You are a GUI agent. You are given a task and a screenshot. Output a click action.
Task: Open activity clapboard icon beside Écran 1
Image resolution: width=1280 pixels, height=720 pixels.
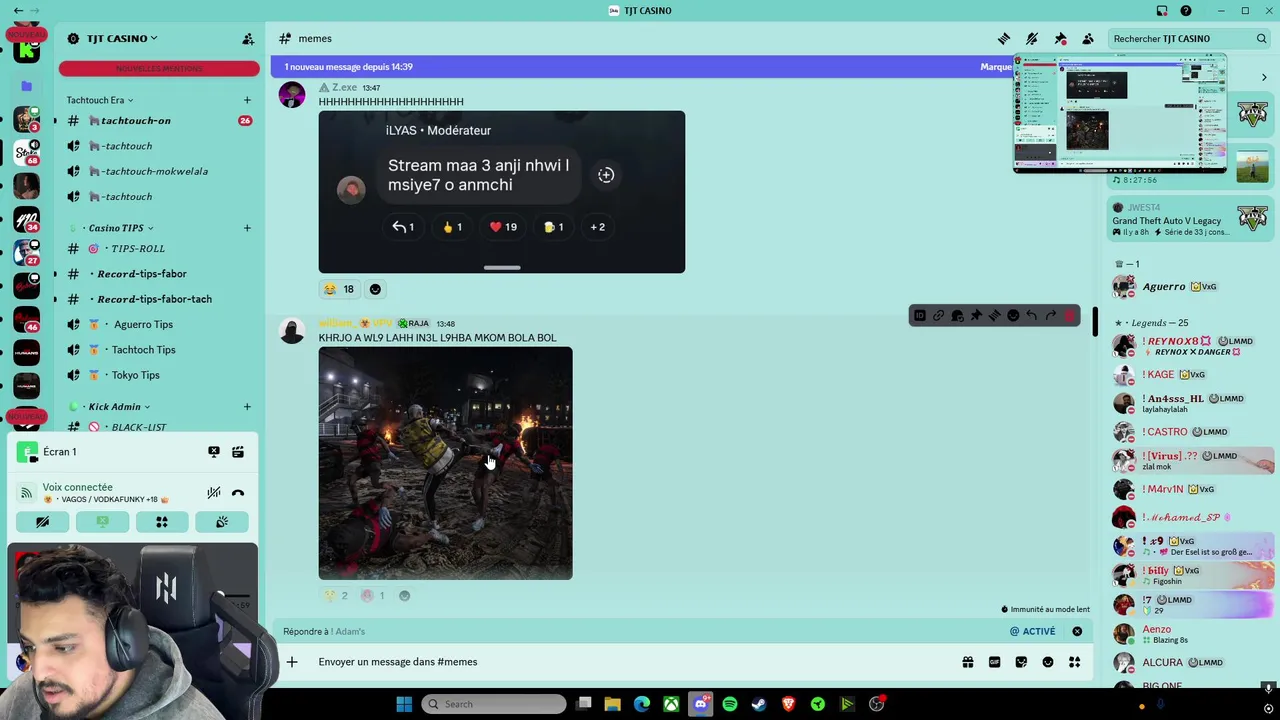tap(238, 452)
